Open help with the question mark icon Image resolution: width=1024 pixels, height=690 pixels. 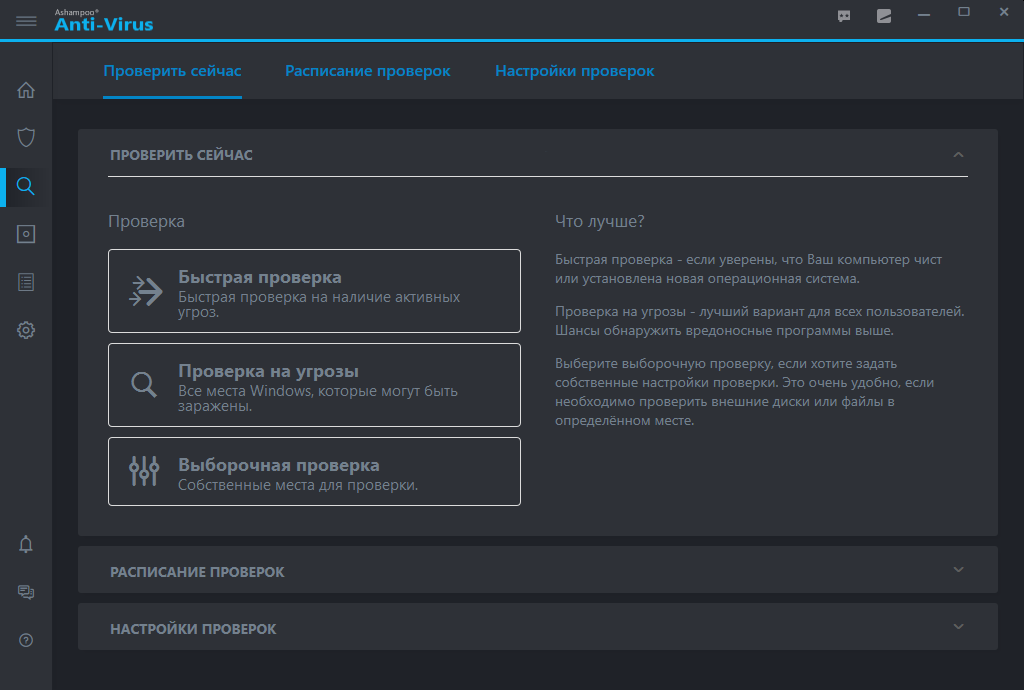26,640
